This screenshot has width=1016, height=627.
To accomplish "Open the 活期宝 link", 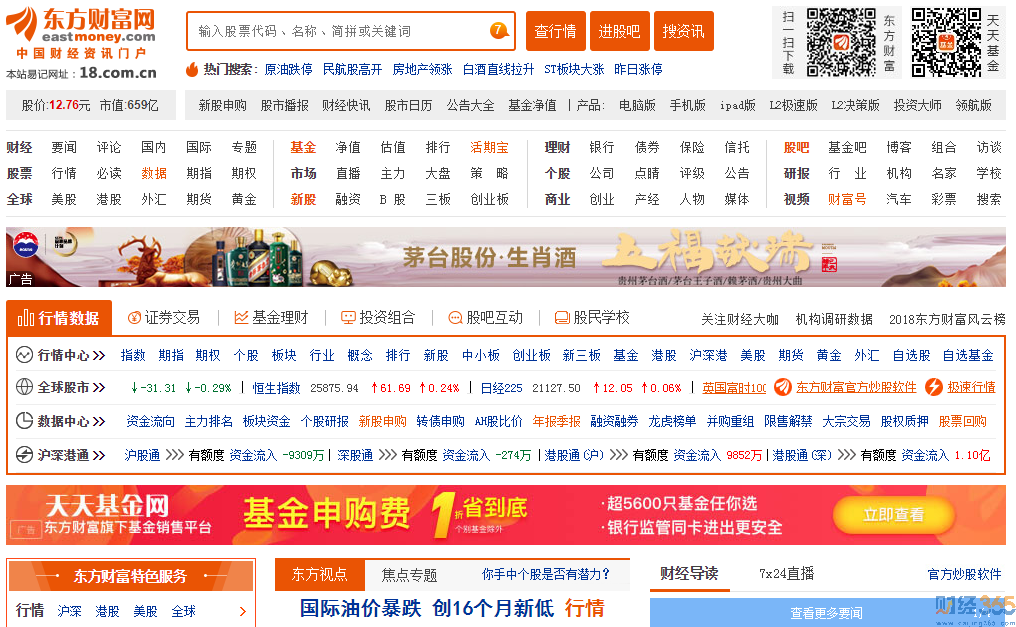I will pos(489,148).
